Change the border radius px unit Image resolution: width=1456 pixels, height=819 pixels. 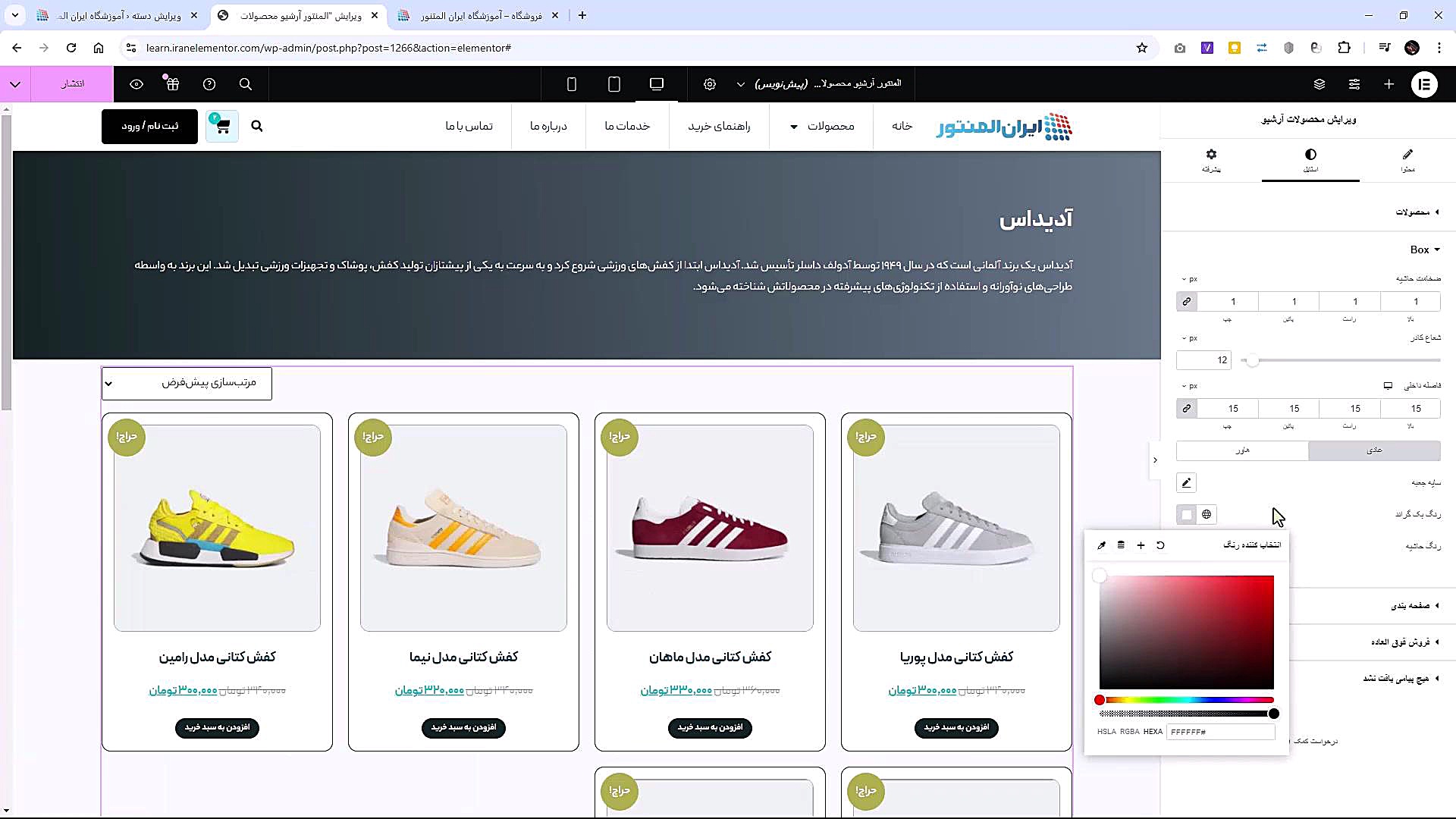pos(1189,338)
